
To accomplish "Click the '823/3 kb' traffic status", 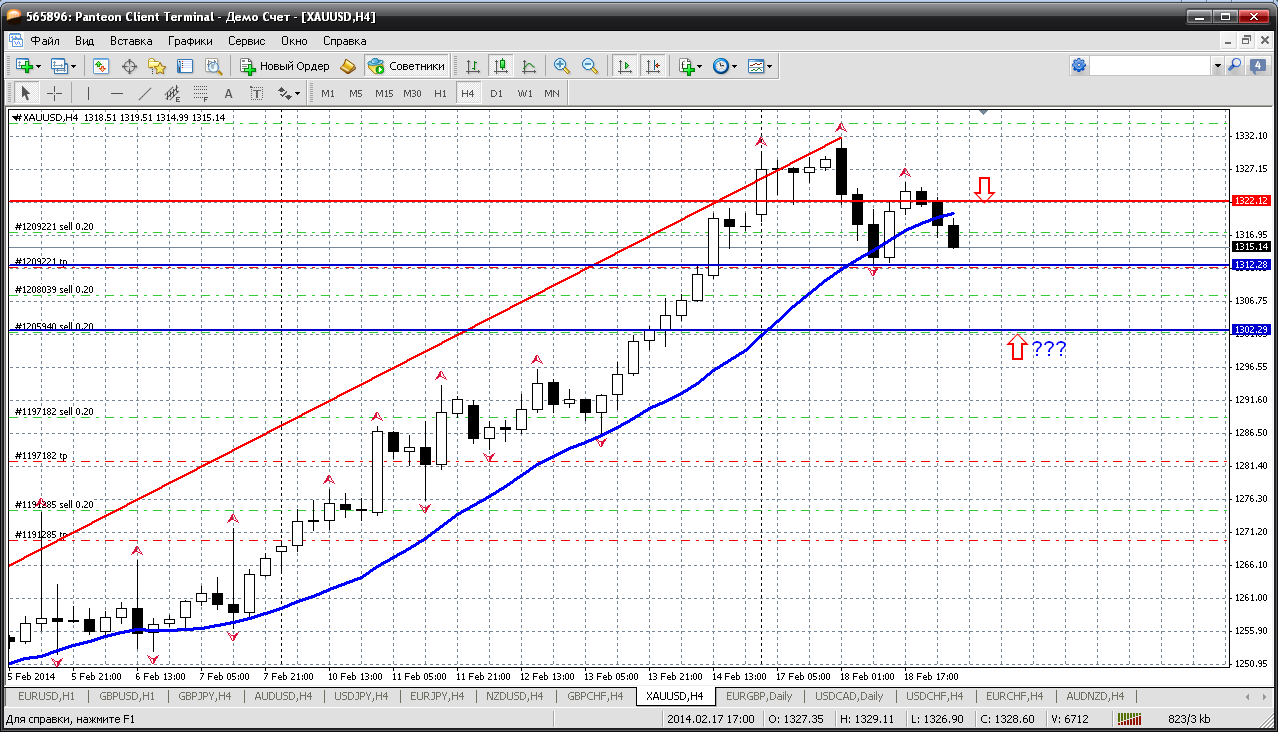I will (1189, 719).
